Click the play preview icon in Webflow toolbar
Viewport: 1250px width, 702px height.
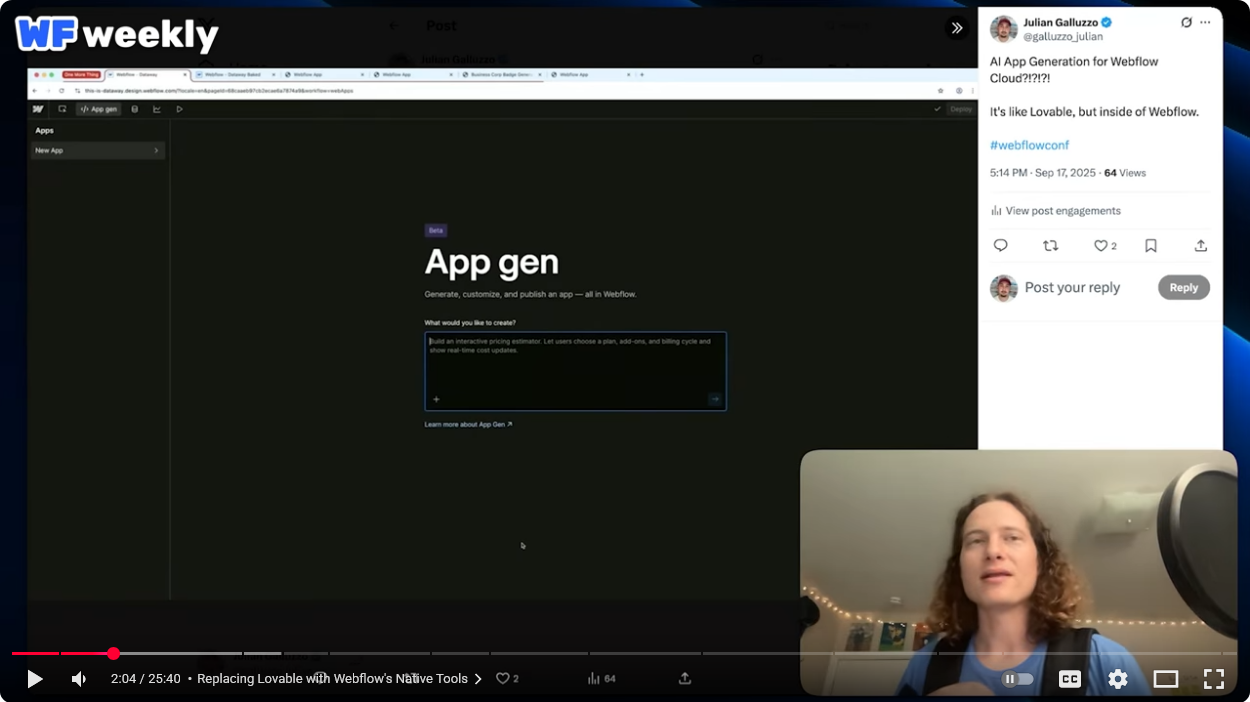179,109
